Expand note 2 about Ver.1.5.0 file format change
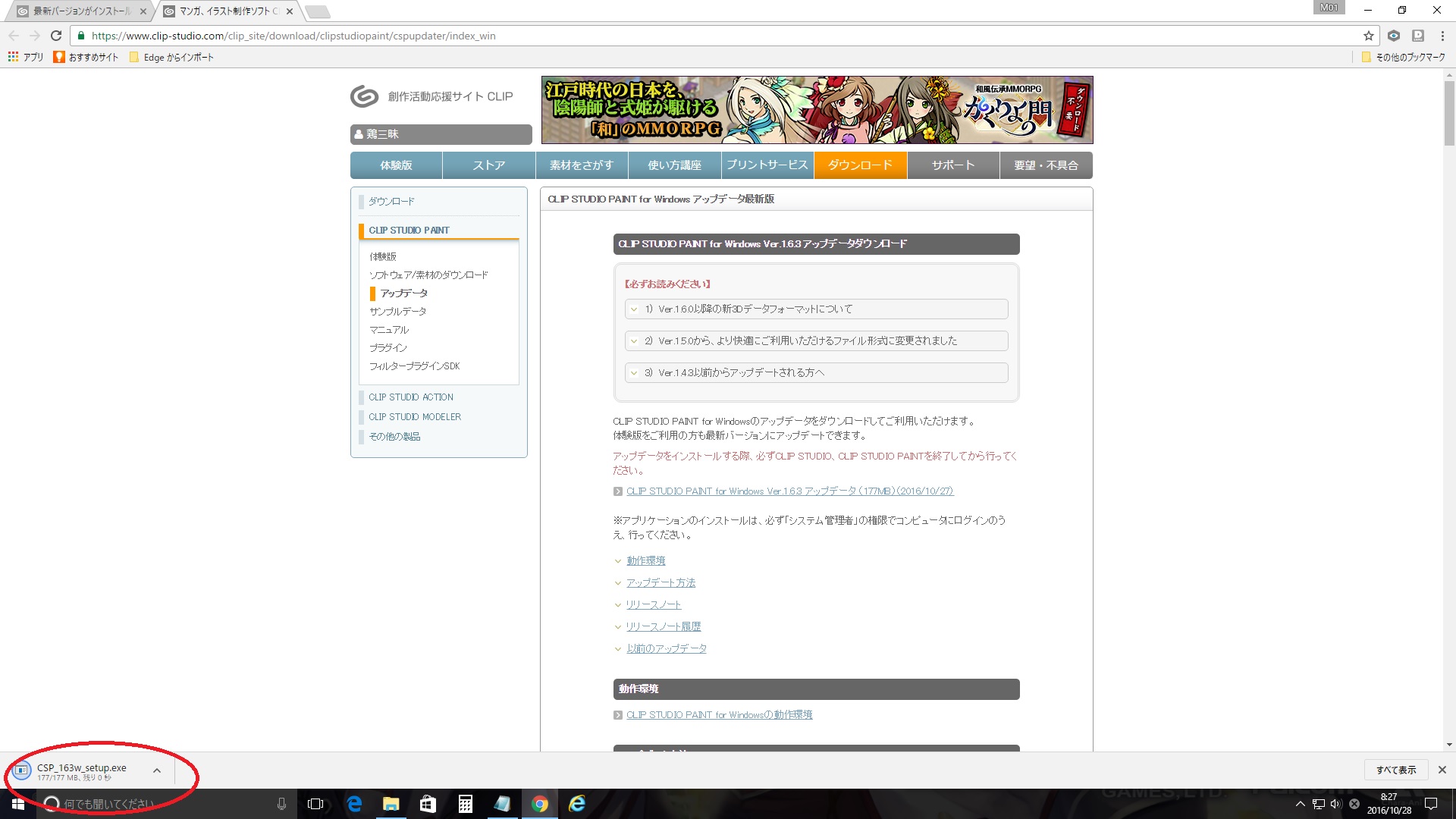 817,341
